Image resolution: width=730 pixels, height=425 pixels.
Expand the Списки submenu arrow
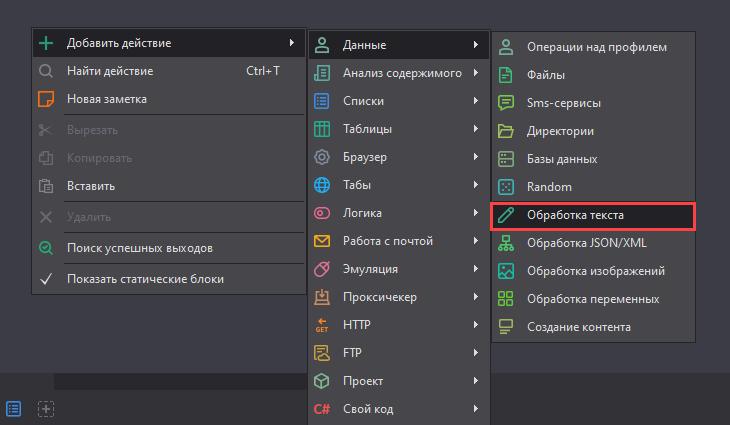pyautogui.click(x=476, y=101)
